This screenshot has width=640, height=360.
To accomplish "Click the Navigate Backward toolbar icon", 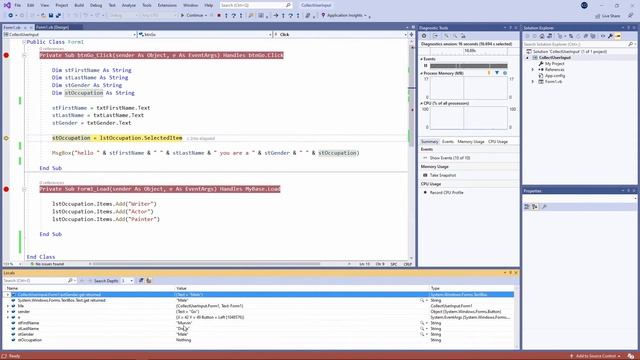I will [x=11, y=16].
